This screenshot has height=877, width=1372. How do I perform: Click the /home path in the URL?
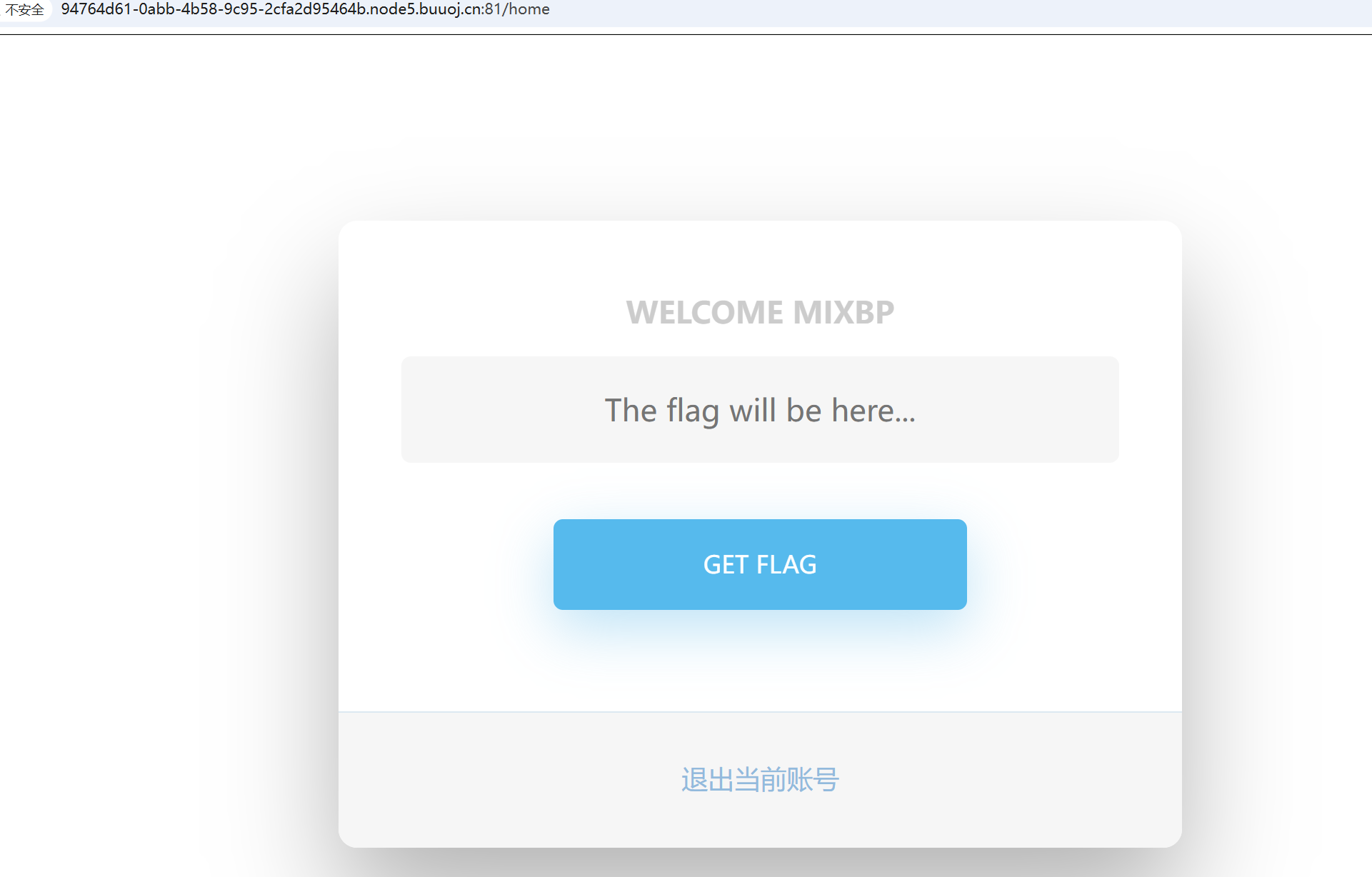pyautogui.click(x=527, y=9)
